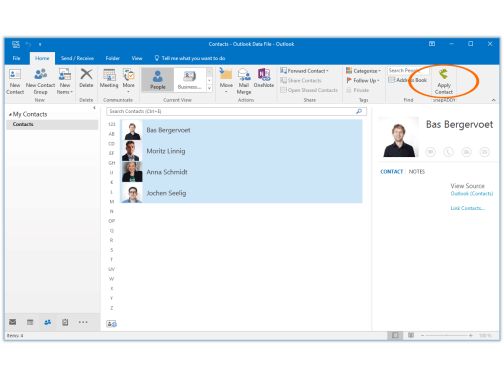Viewport: 504px width, 378px height.
Task: Open the New Items dropdown
Action: [65, 81]
